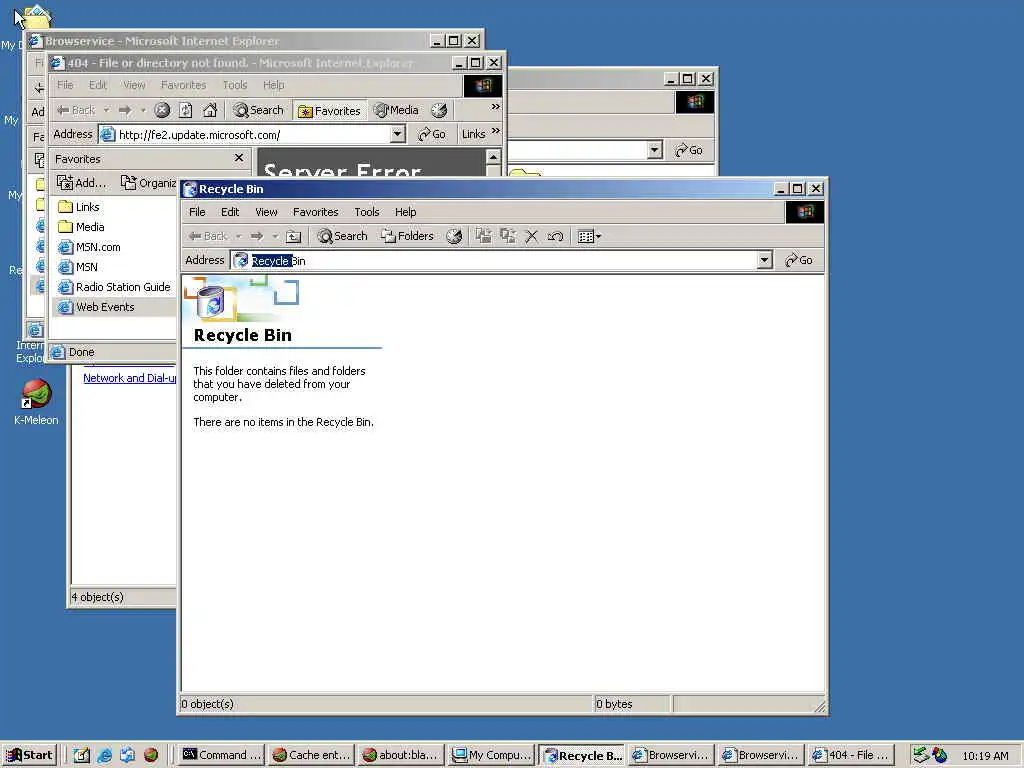Open Media folder in Favorites panel
Screen dimensions: 1024x768
81,227
